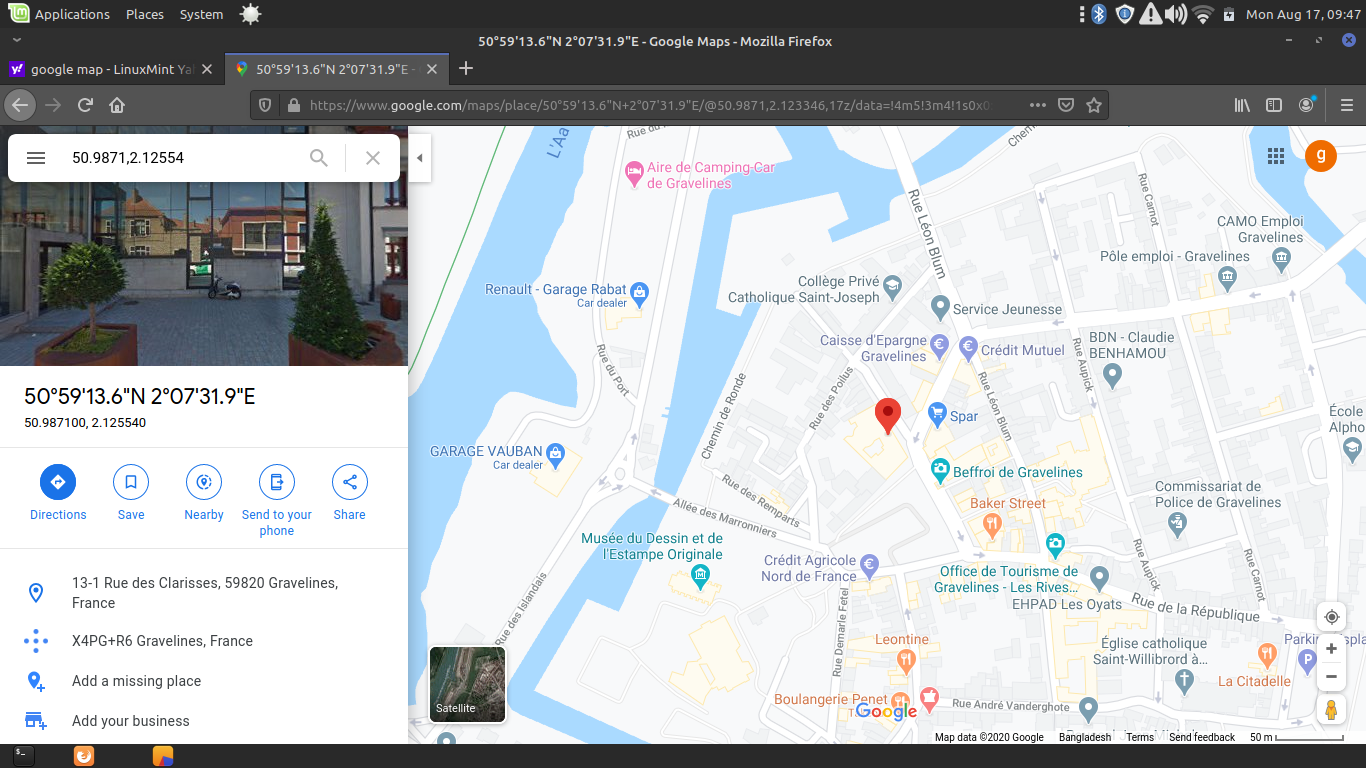Image resolution: width=1366 pixels, height=768 pixels.
Task: Open page actions three-dot menu
Action: 1038,105
